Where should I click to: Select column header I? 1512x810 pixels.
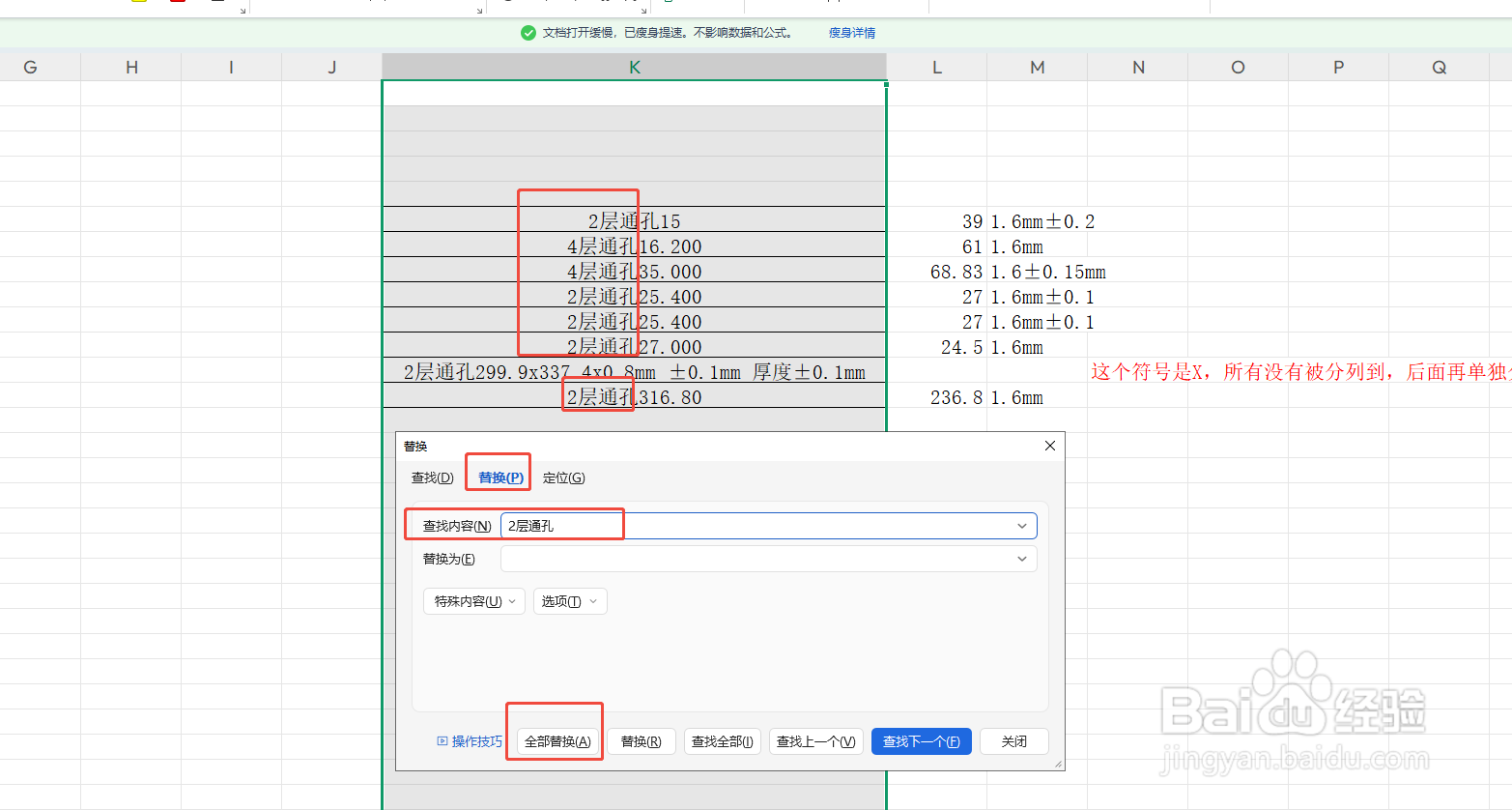(x=232, y=67)
